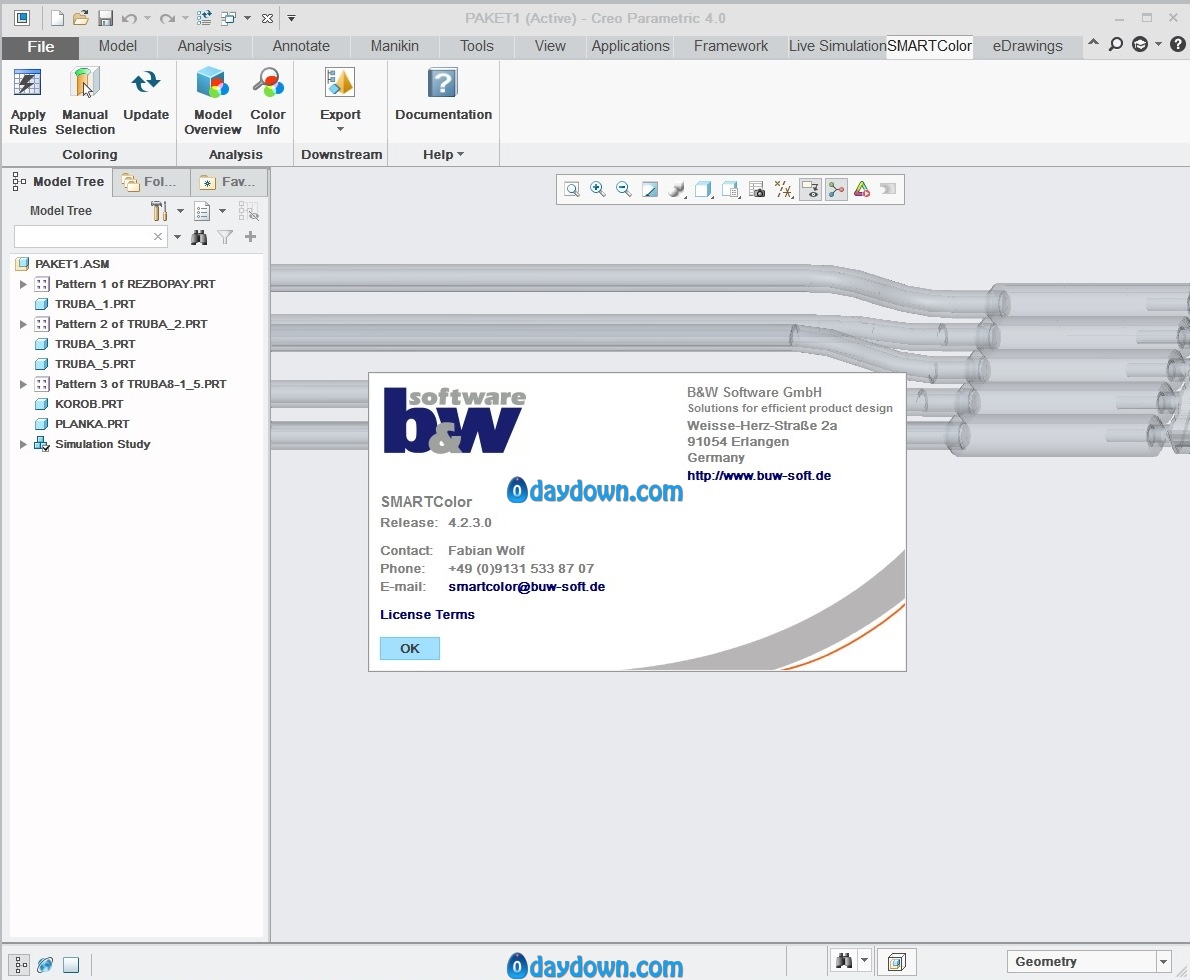Expand Pattern 3 of TRUBA8-1_5.PRT

23,384
